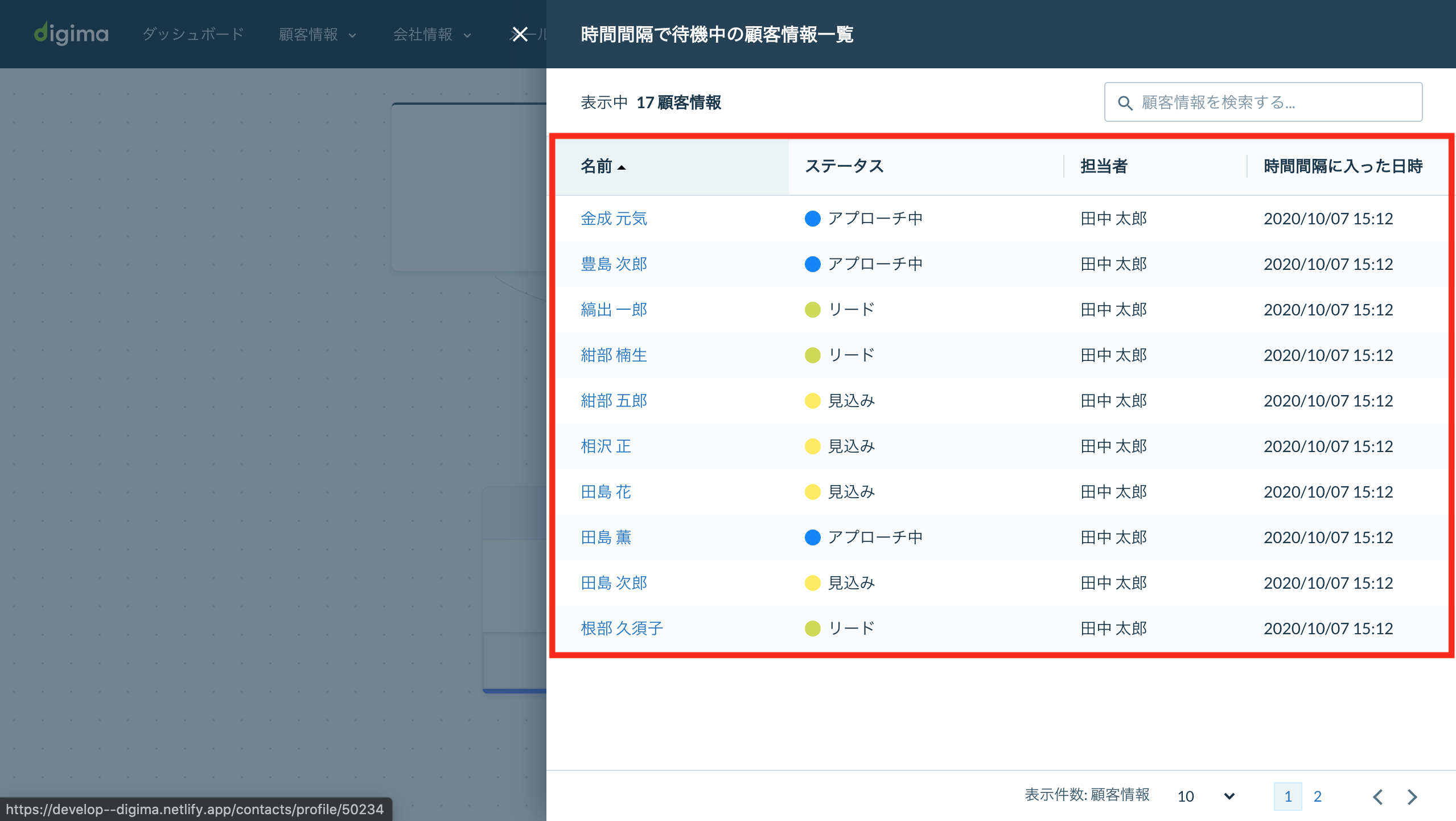The image size is (1456, 821).
Task: Focus the 顧客情報を検索する search field
Action: (1263, 102)
